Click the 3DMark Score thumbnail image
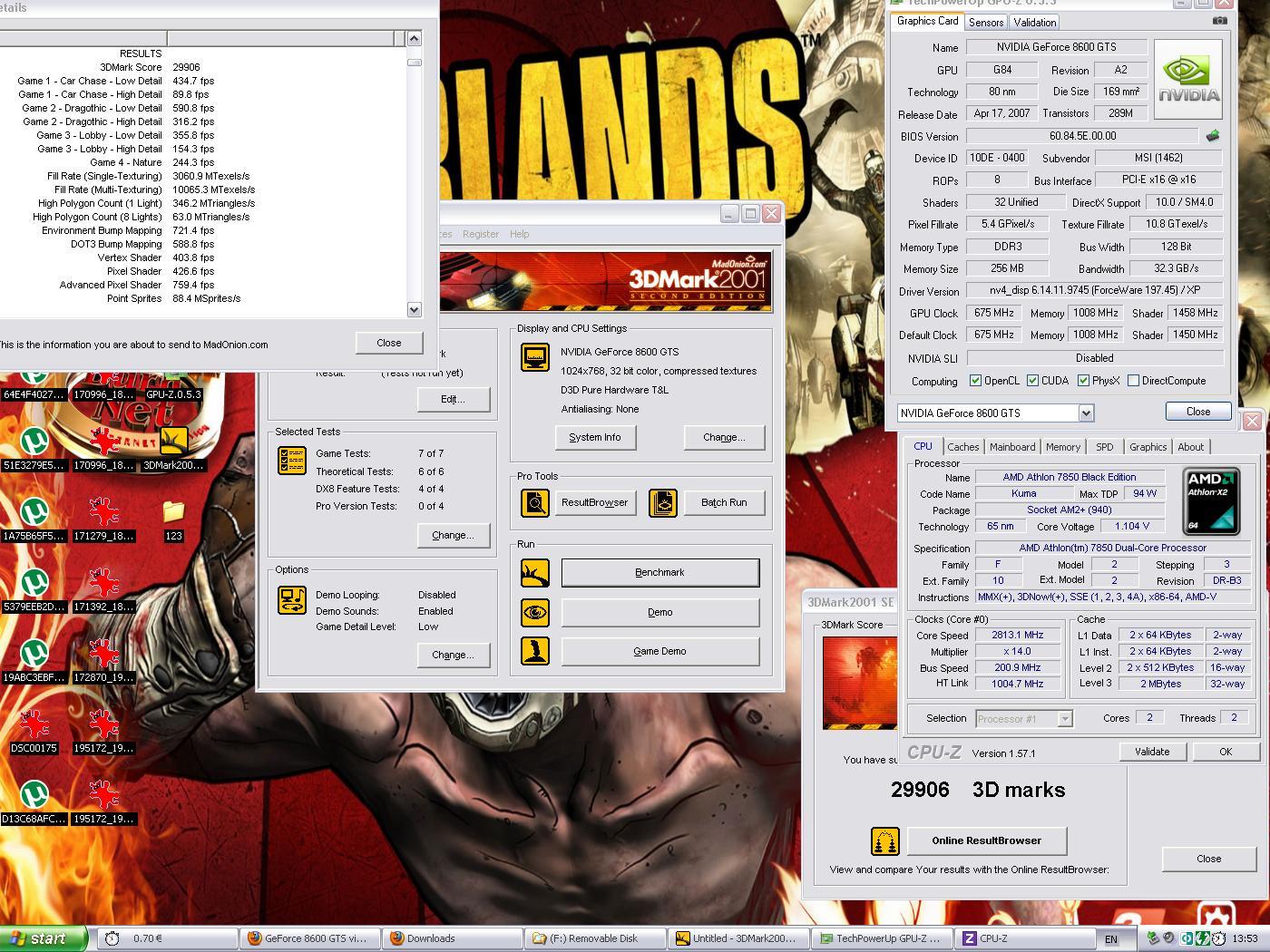 click(x=859, y=683)
